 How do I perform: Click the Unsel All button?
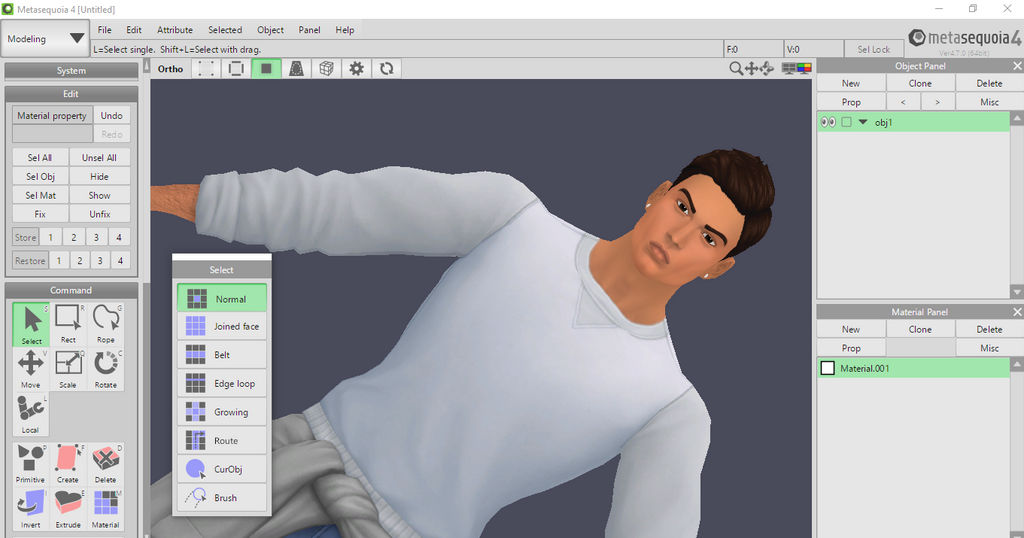(99, 157)
